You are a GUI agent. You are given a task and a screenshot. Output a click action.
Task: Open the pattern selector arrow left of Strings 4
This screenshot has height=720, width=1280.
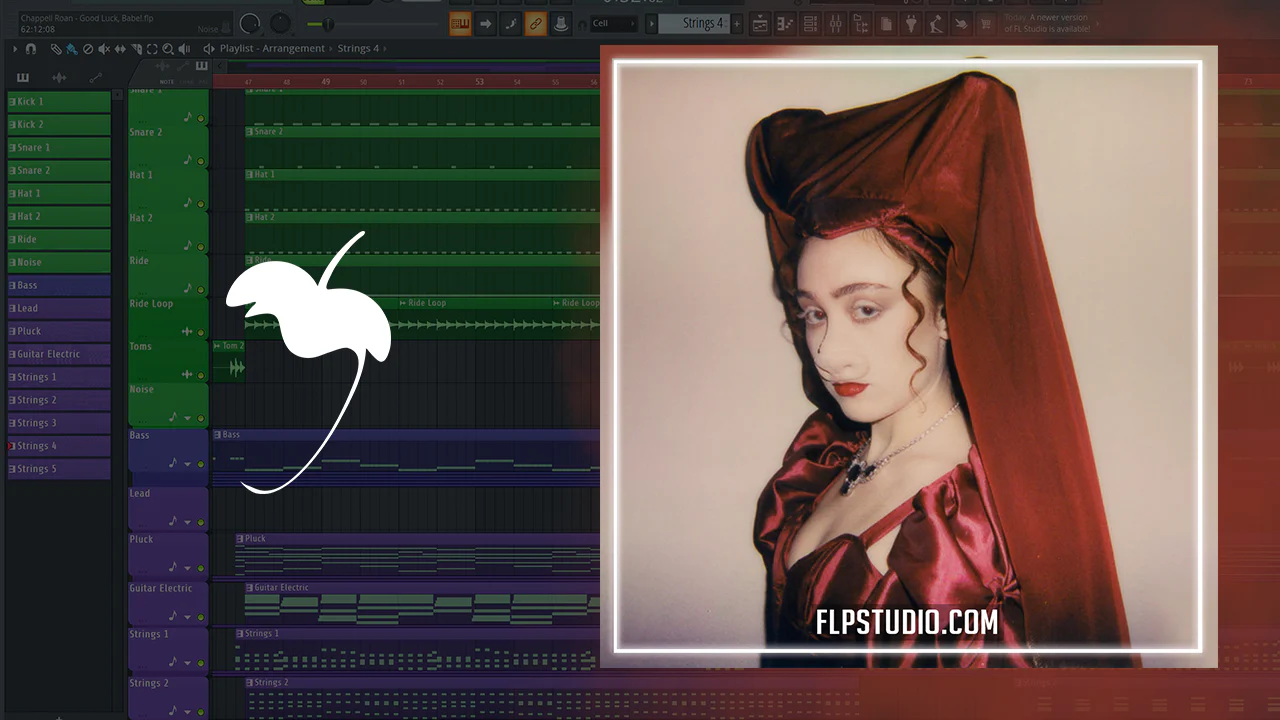click(651, 23)
